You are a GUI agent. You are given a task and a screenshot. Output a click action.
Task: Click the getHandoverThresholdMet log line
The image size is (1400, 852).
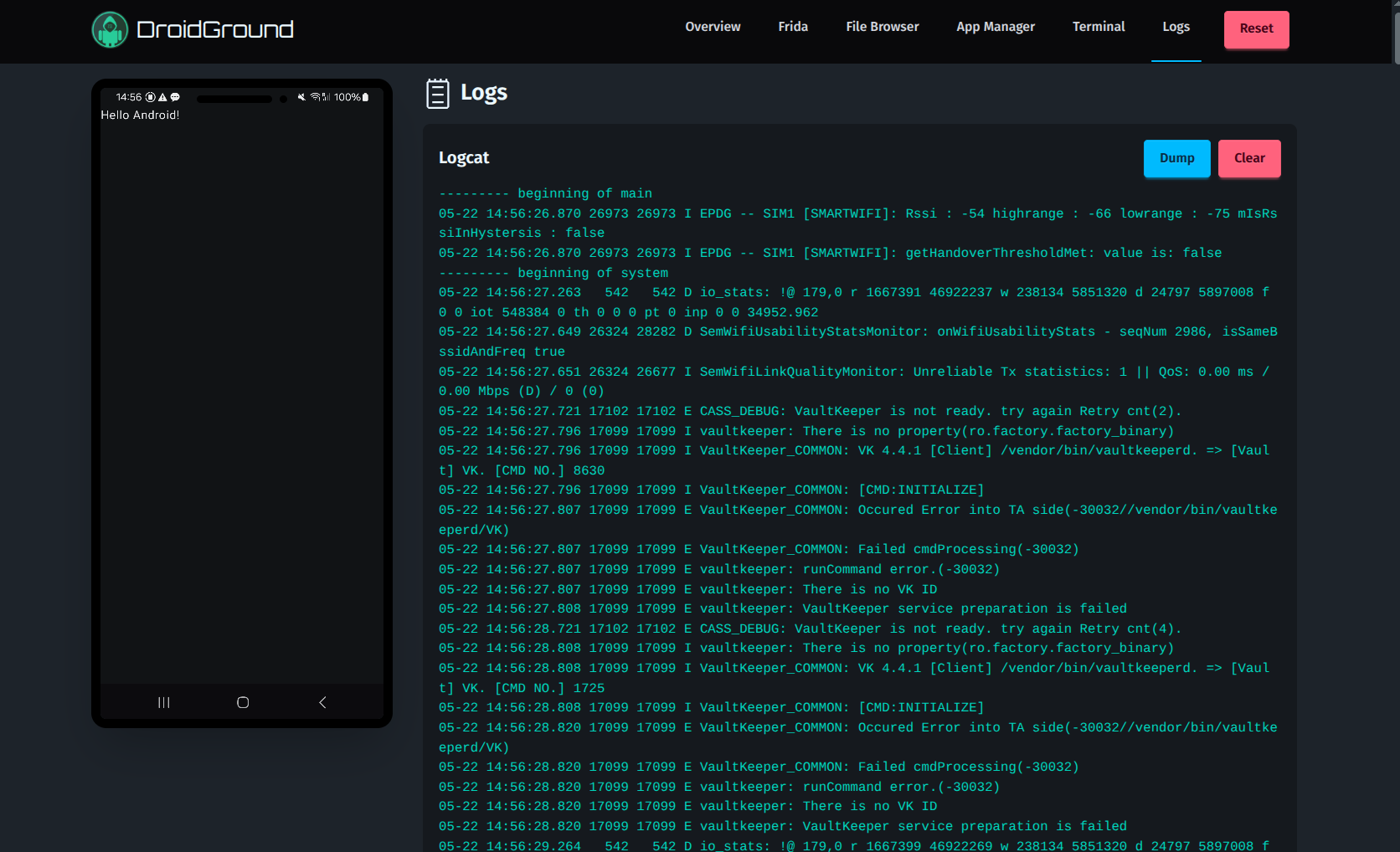(830, 253)
